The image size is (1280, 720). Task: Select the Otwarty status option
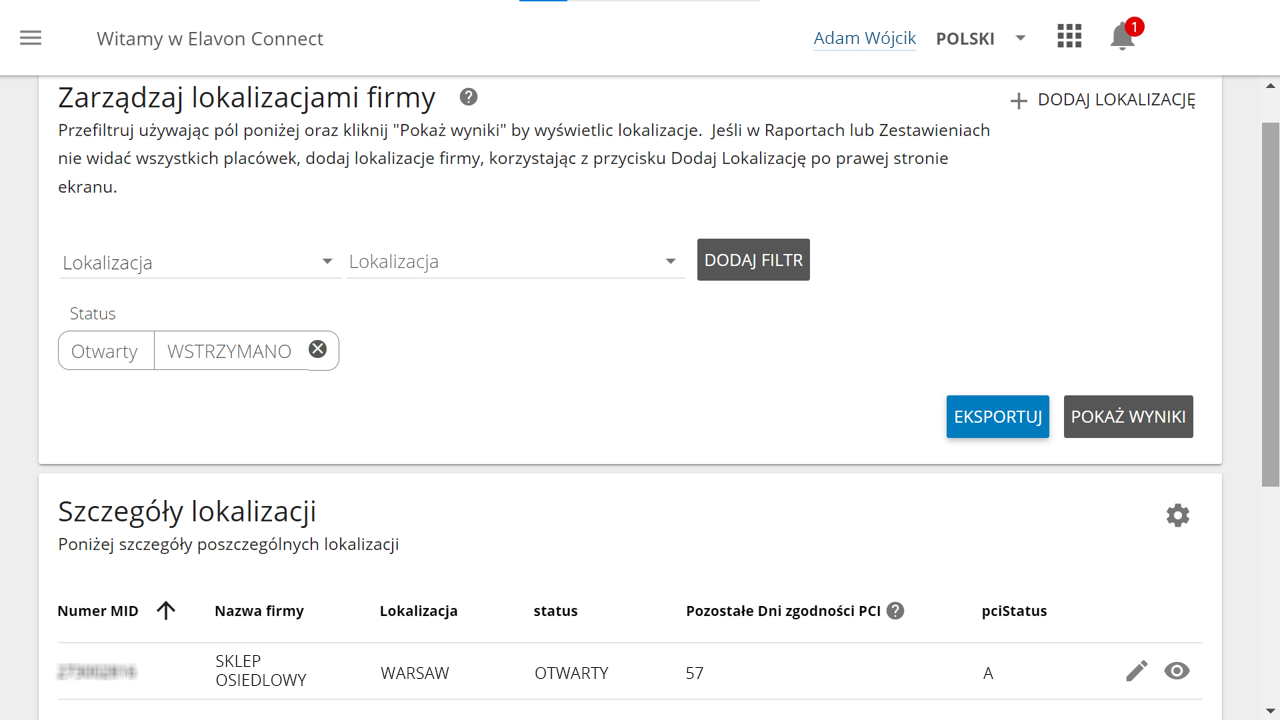click(x=105, y=351)
